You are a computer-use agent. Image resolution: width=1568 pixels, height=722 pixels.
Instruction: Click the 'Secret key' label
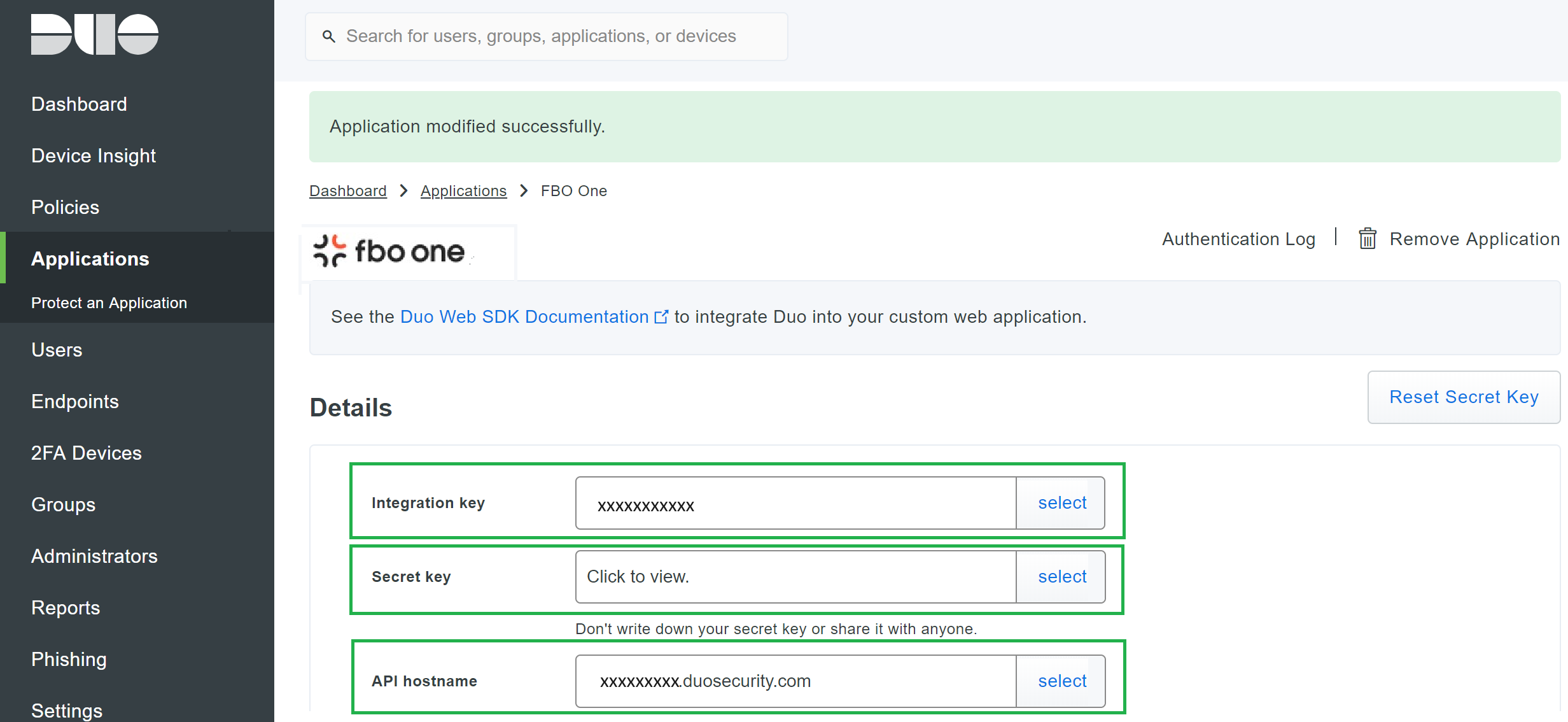pos(411,577)
